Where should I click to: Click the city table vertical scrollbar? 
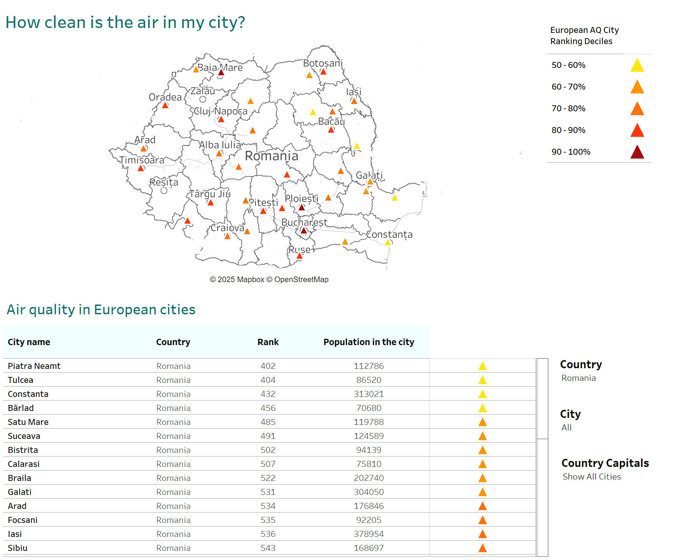click(542, 400)
